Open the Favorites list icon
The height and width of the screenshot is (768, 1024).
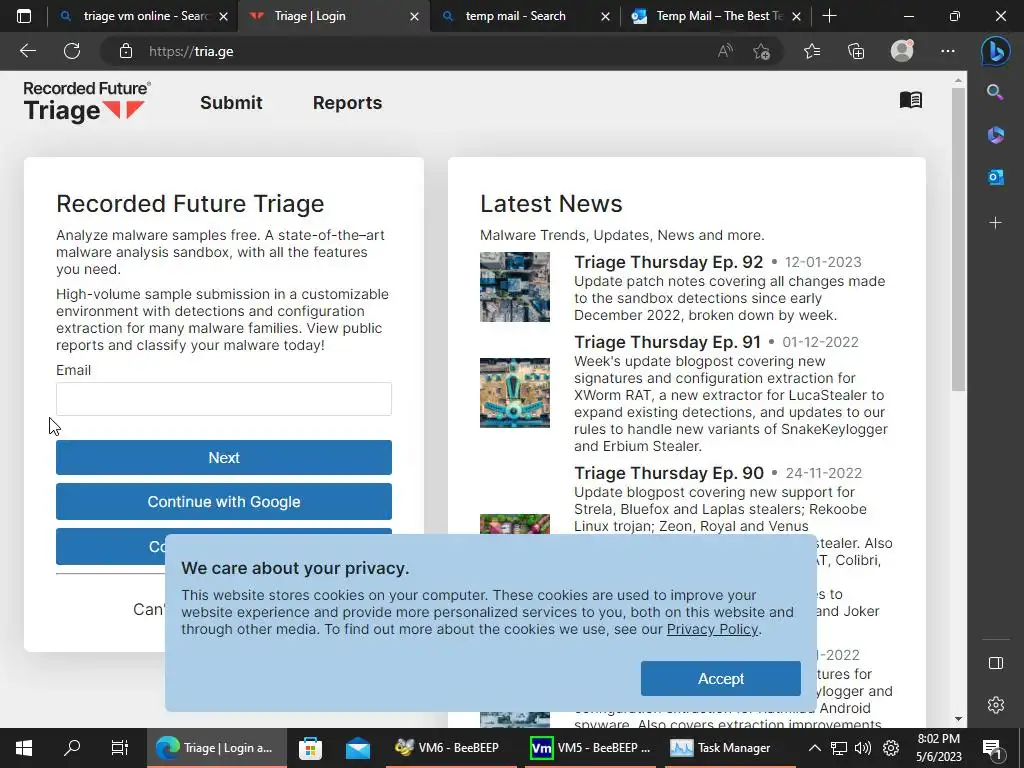pyautogui.click(x=812, y=51)
